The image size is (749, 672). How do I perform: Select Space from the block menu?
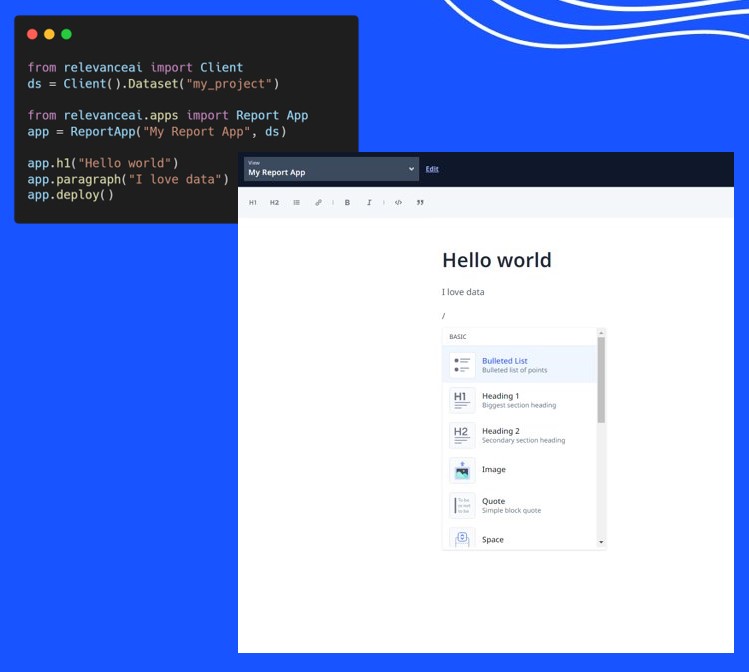point(519,539)
